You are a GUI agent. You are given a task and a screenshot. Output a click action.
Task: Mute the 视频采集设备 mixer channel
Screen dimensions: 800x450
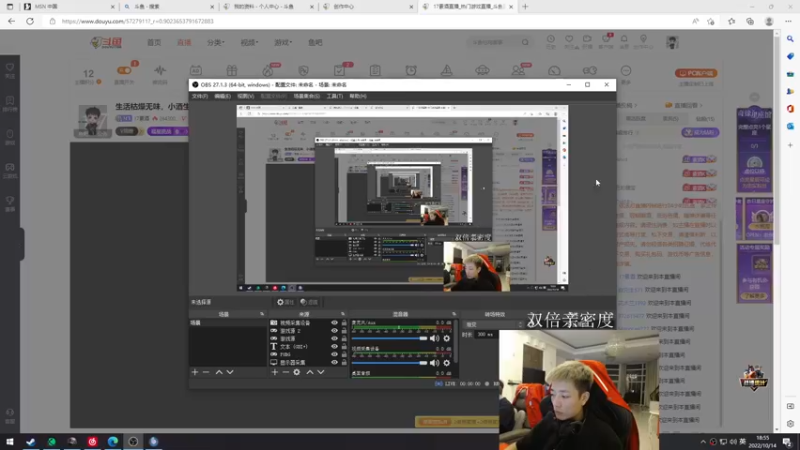434,363
